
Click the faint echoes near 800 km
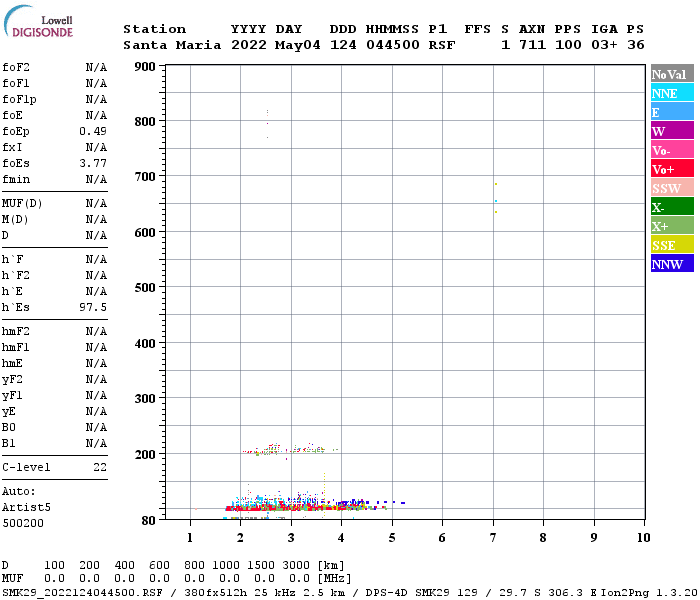tap(267, 124)
